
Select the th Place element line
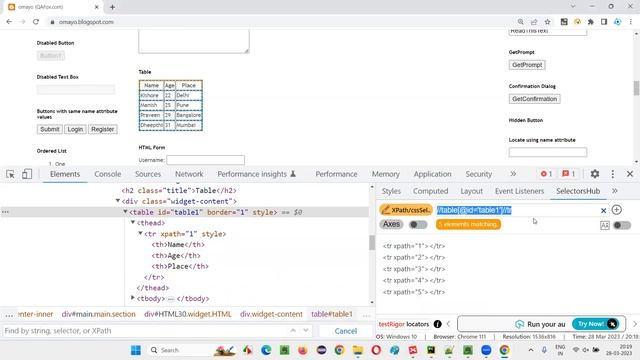coord(180,266)
